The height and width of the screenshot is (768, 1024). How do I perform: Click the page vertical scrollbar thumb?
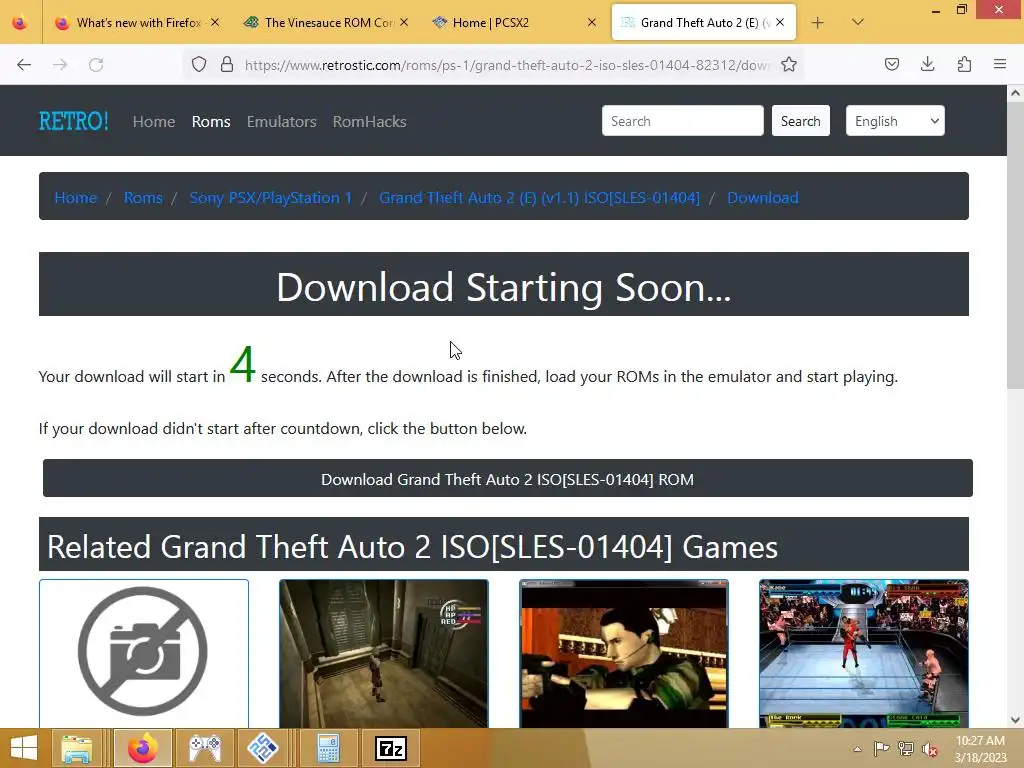click(1015, 245)
